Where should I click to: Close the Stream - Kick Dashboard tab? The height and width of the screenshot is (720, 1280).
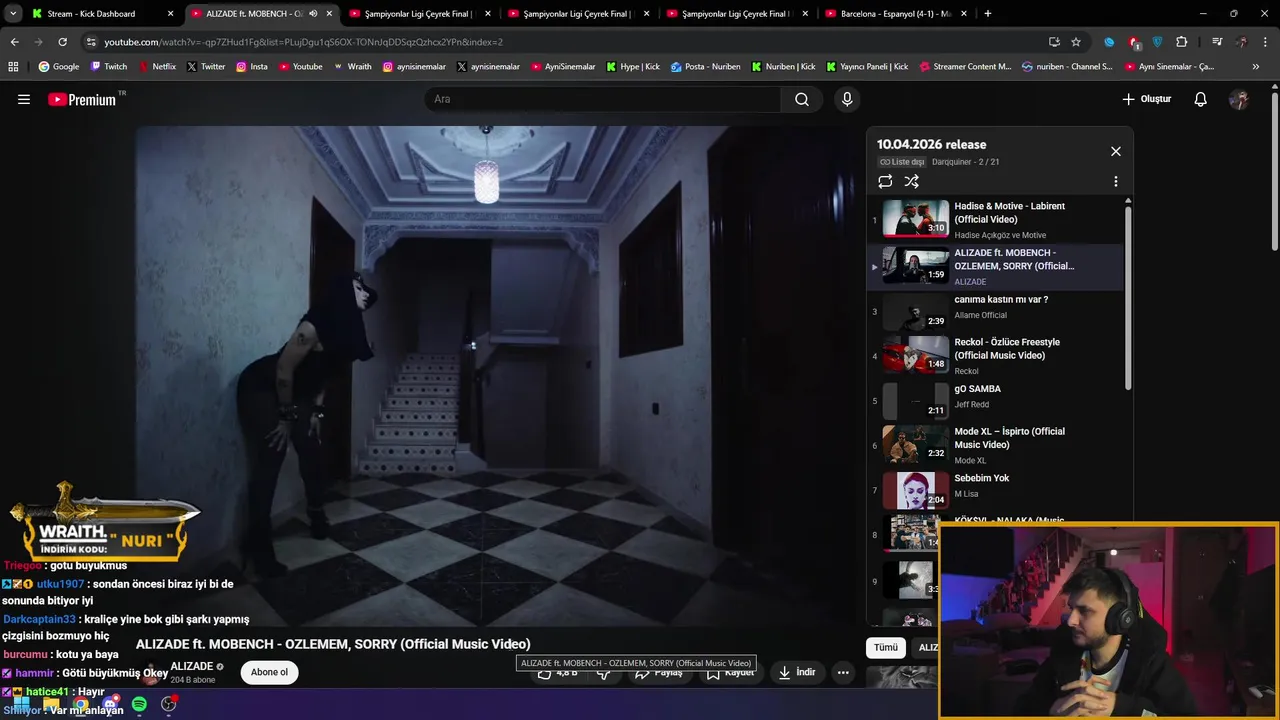(x=170, y=14)
